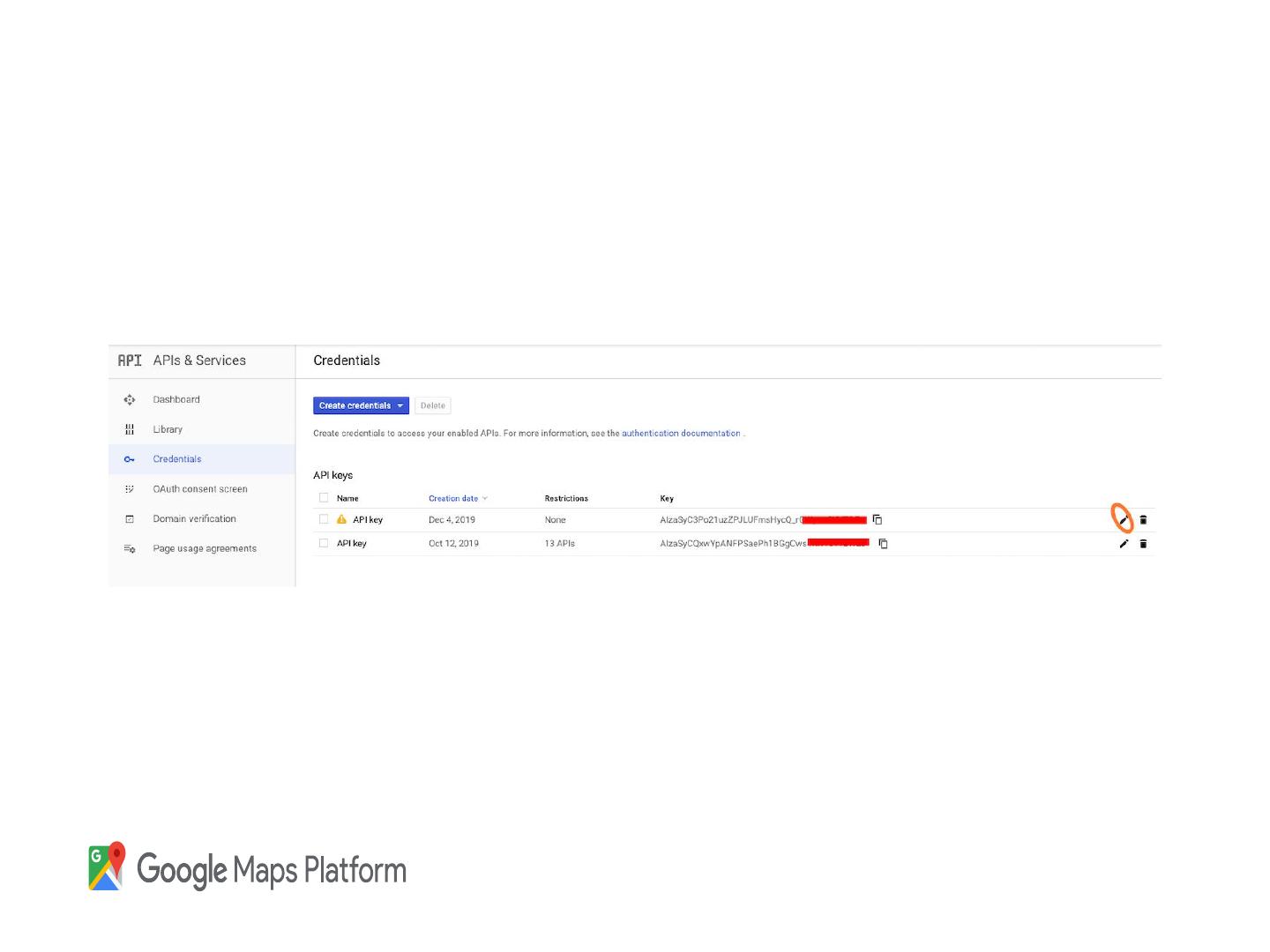This screenshot has width=1270, height=952.
Task: Click the Library sidebar icon
Action: pos(130,429)
